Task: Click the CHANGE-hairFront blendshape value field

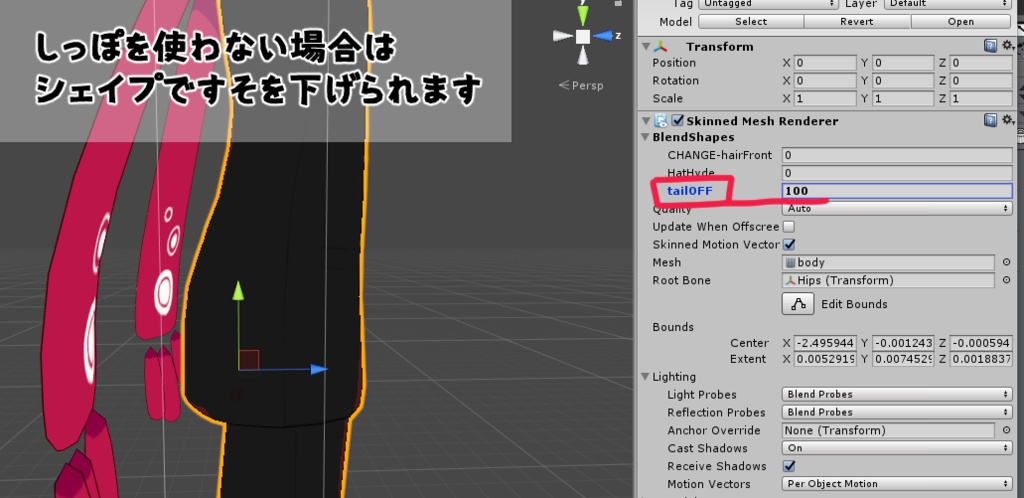Action: (897, 155)
